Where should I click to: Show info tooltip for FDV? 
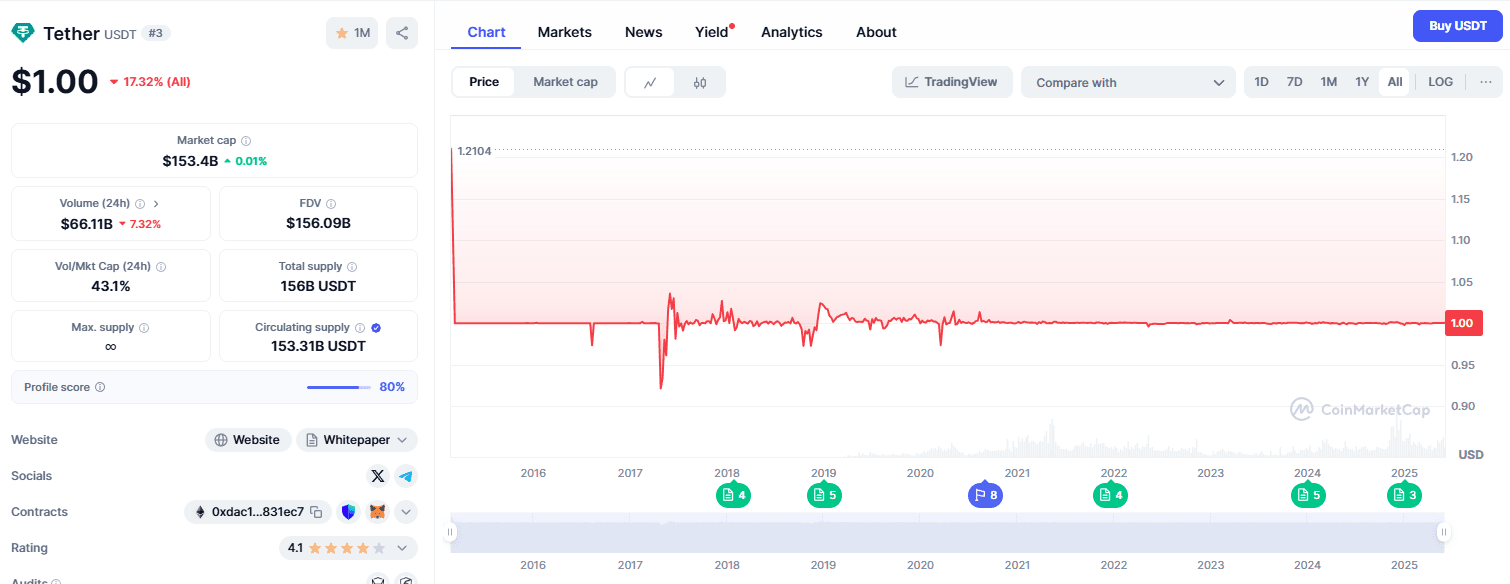(x=331, y=203)
